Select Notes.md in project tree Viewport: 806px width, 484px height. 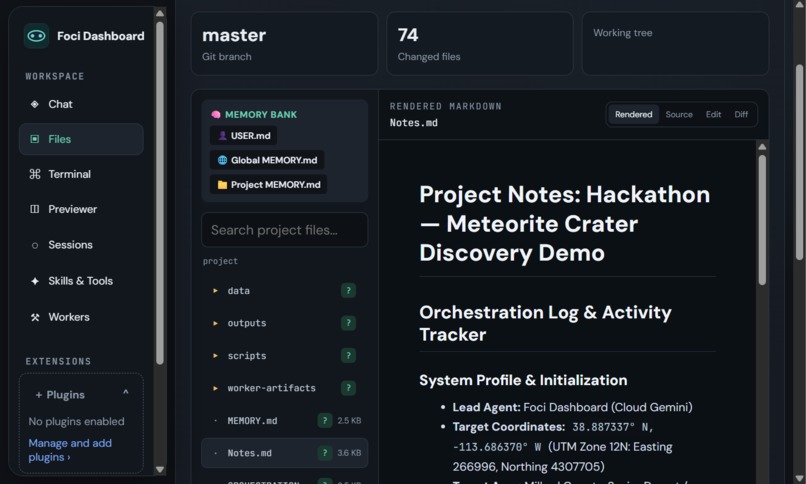(x=284, y=453)
